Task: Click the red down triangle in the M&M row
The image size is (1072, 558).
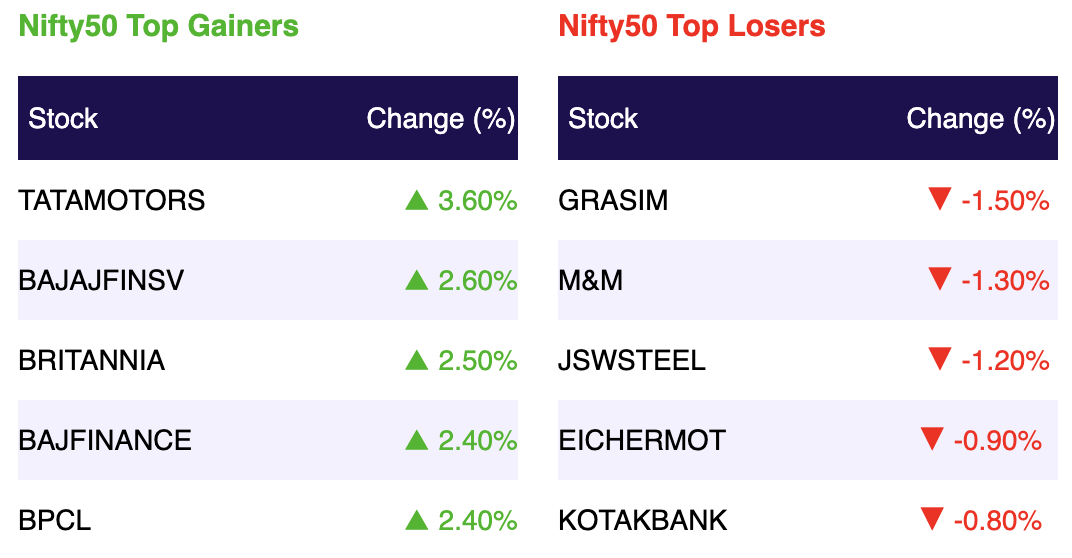Action: (939, 279)
